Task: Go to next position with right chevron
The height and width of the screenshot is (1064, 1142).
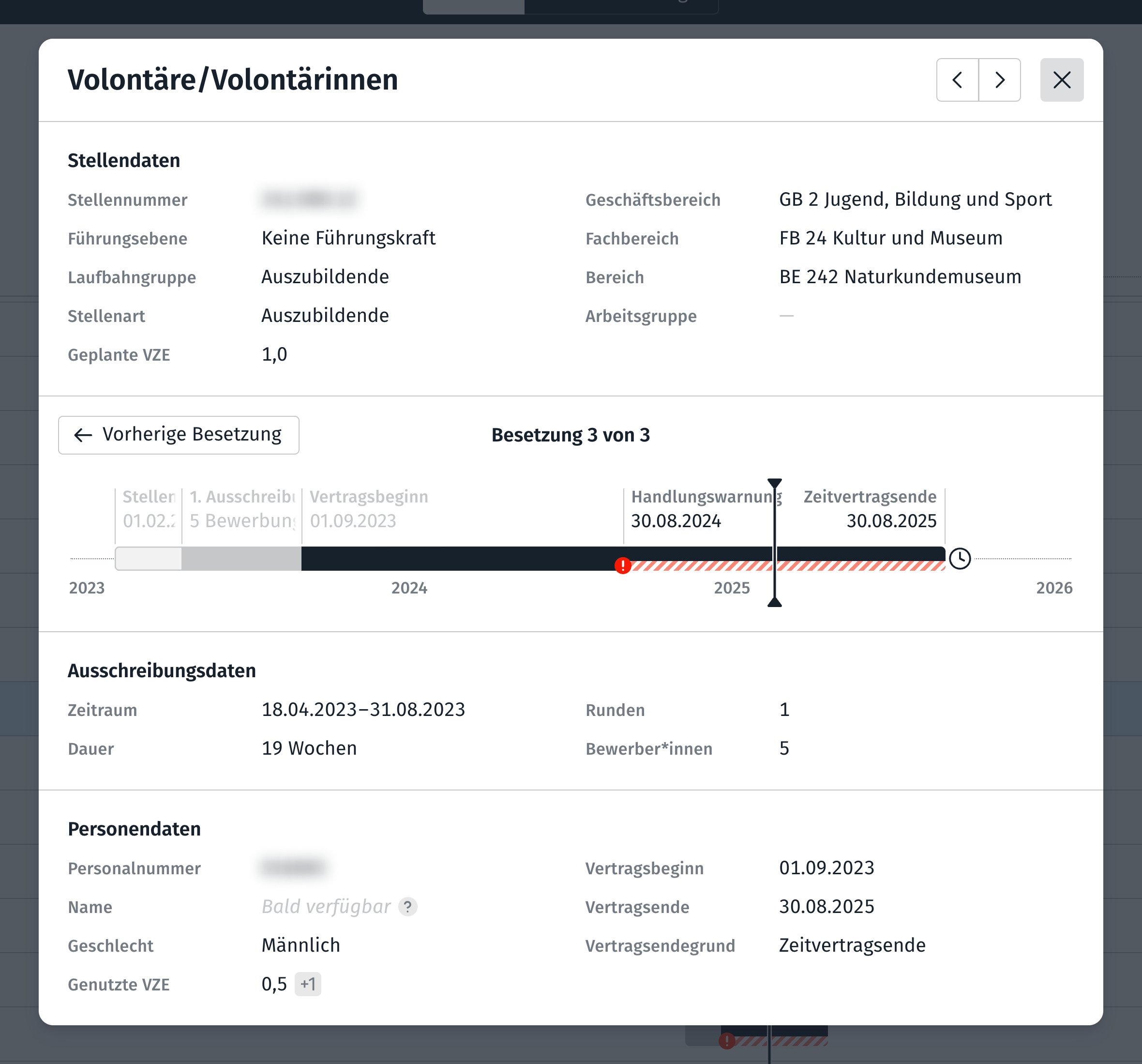Action: (x=1000, y=80)
